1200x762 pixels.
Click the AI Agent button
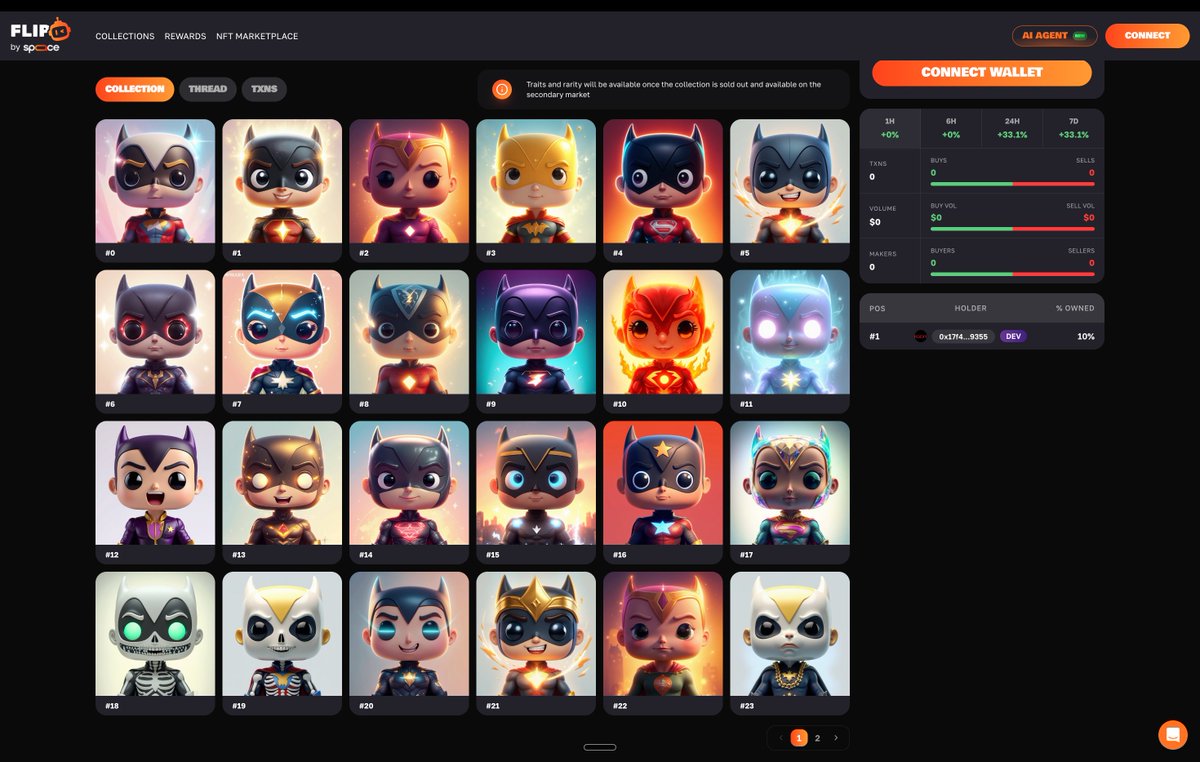tap(1055, 35)
